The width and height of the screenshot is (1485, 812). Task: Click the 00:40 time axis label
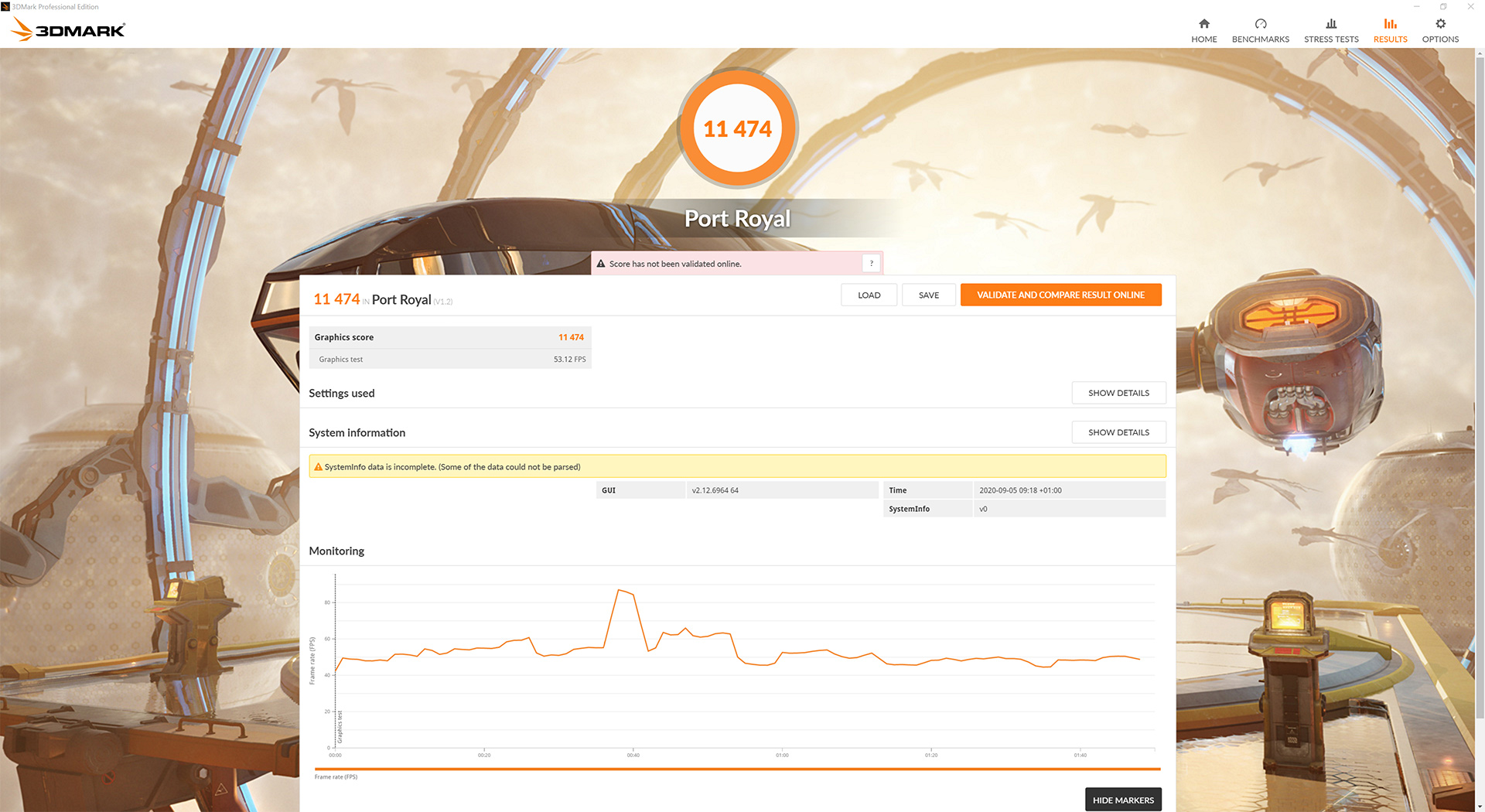[x=633, y=755]
